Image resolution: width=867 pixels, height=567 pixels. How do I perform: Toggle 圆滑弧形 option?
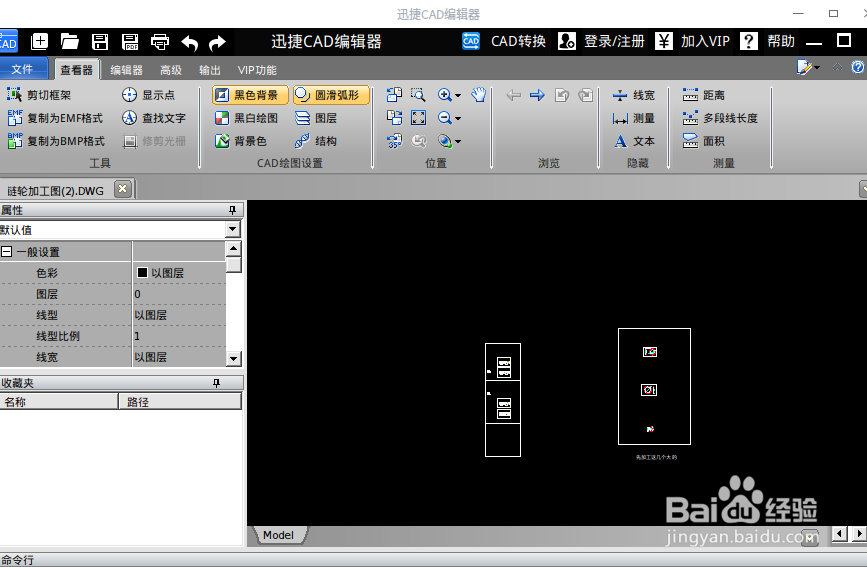click(x=331, y=95)
